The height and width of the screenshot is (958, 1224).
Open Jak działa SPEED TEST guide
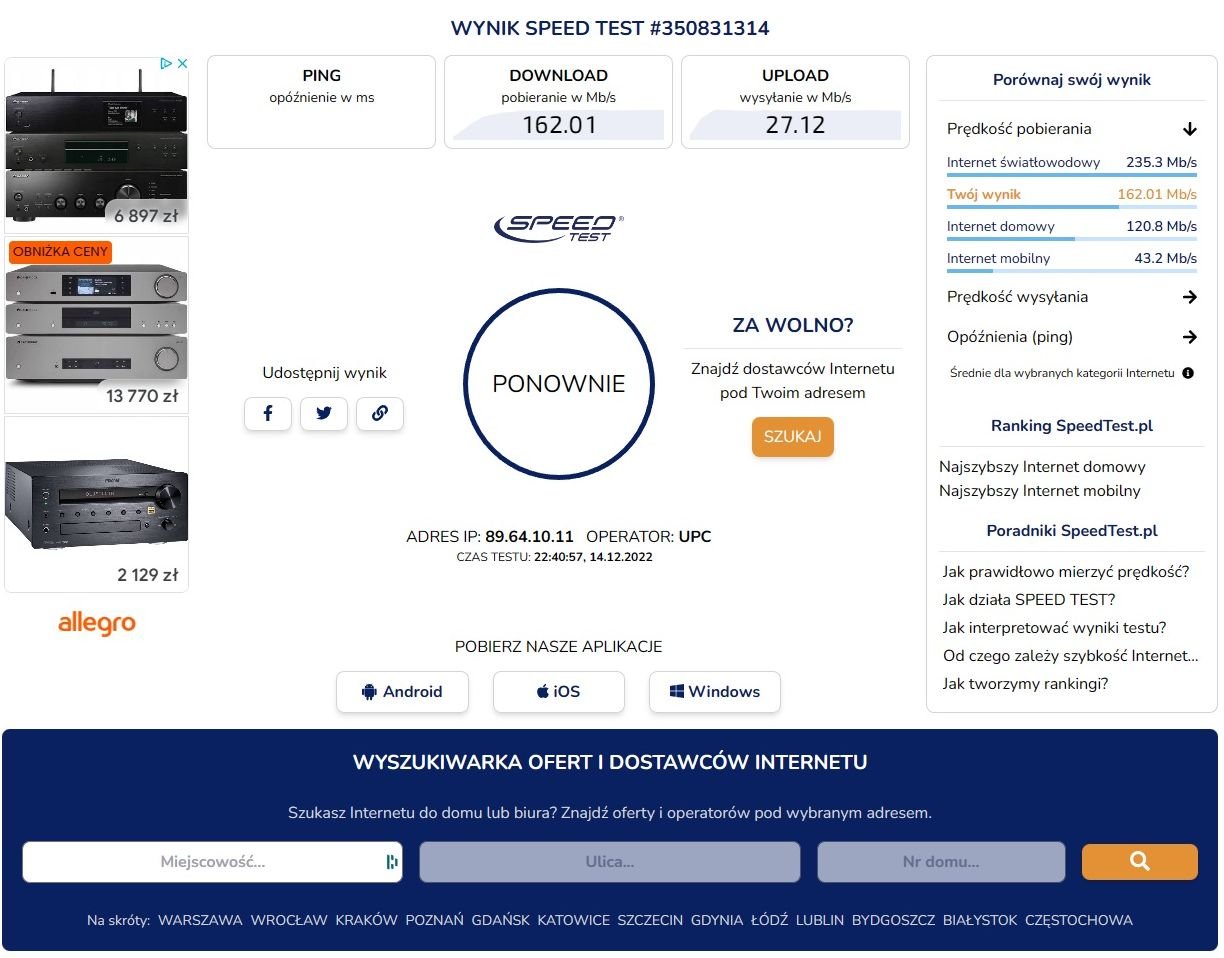1029,600
